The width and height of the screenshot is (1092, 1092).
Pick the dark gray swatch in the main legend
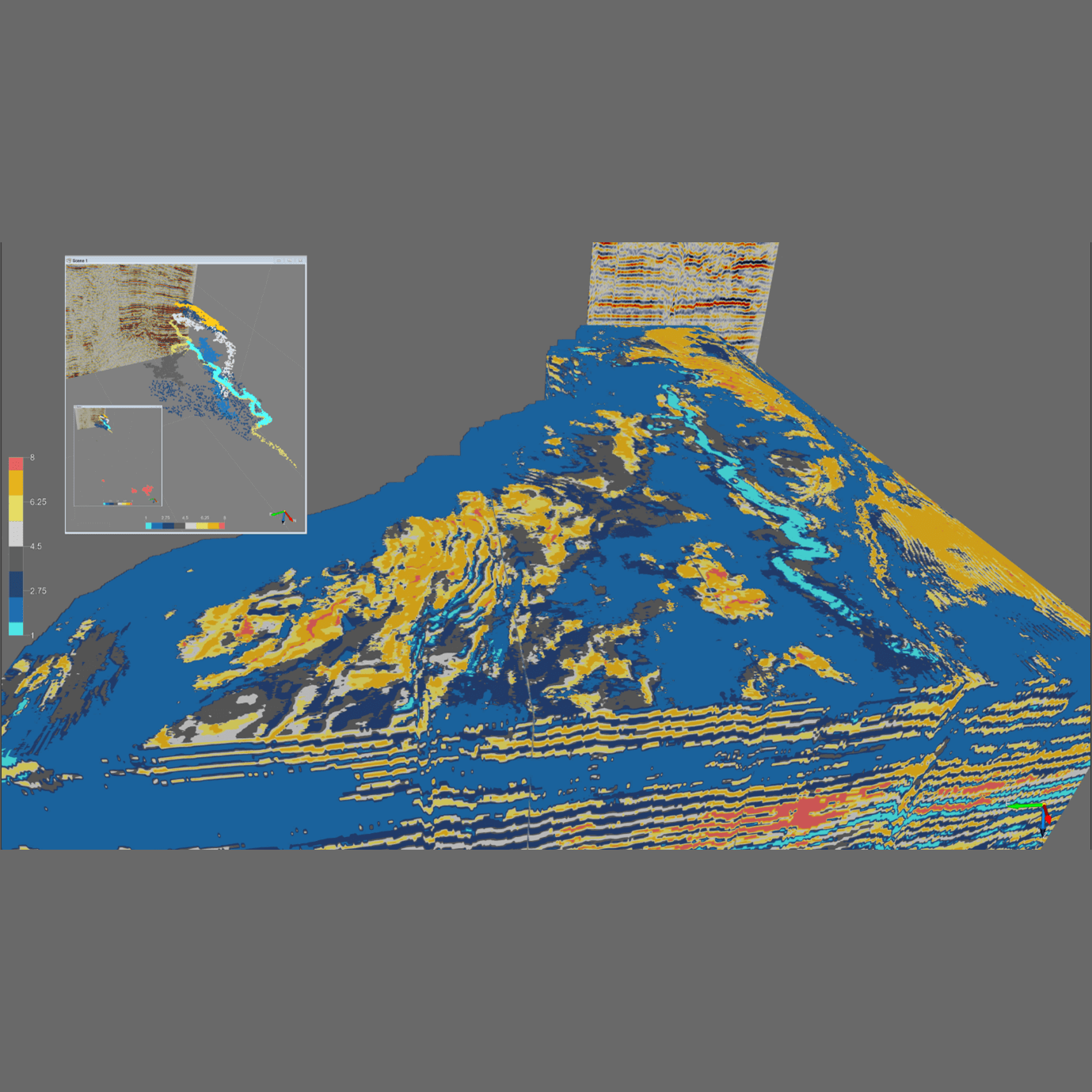pyautogui.click(x=16, y=559)
